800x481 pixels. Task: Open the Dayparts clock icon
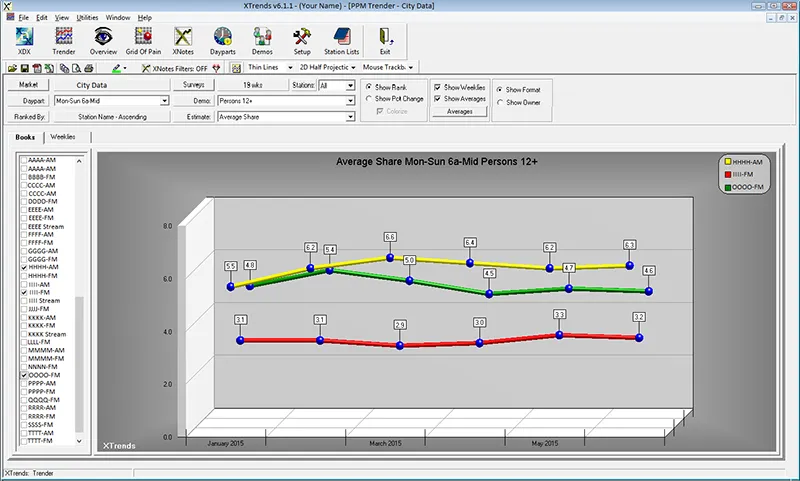click(222, 40)
